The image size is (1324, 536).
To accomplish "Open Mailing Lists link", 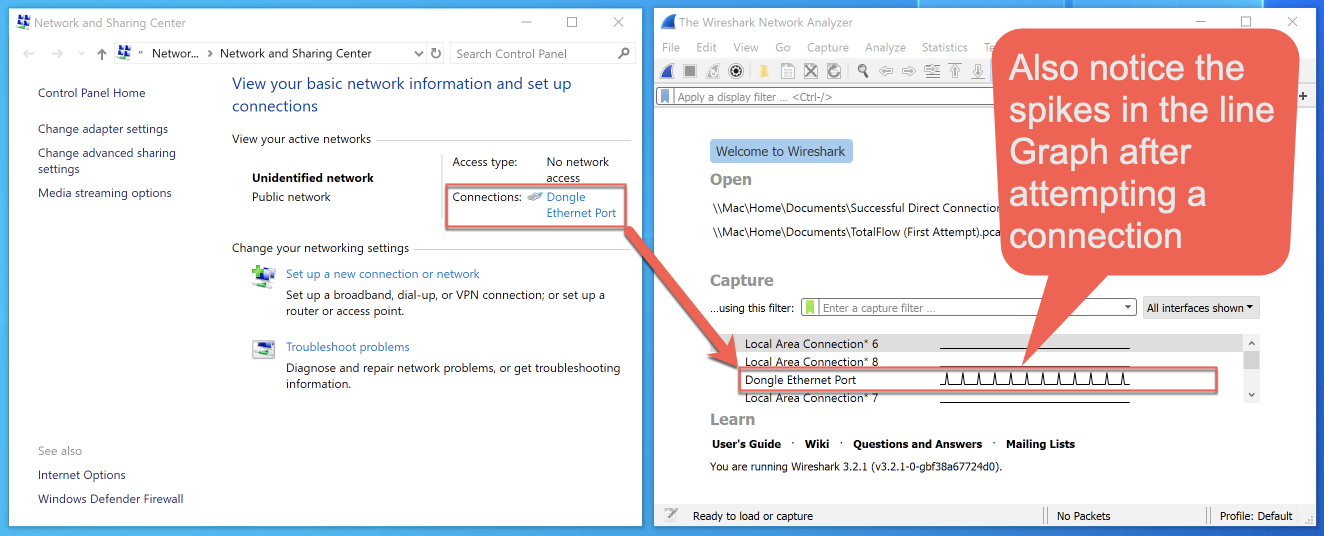I will tap(1040, 444).
